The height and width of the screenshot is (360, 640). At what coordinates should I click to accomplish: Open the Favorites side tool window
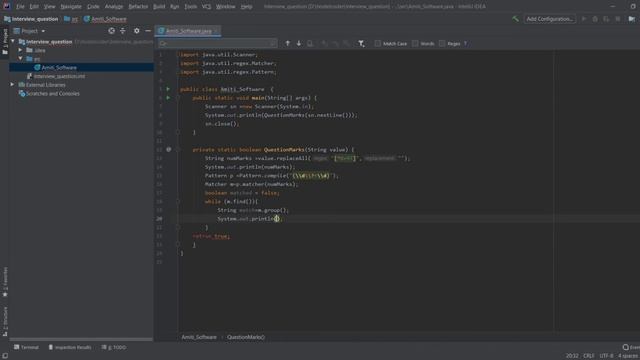(5, 282)
